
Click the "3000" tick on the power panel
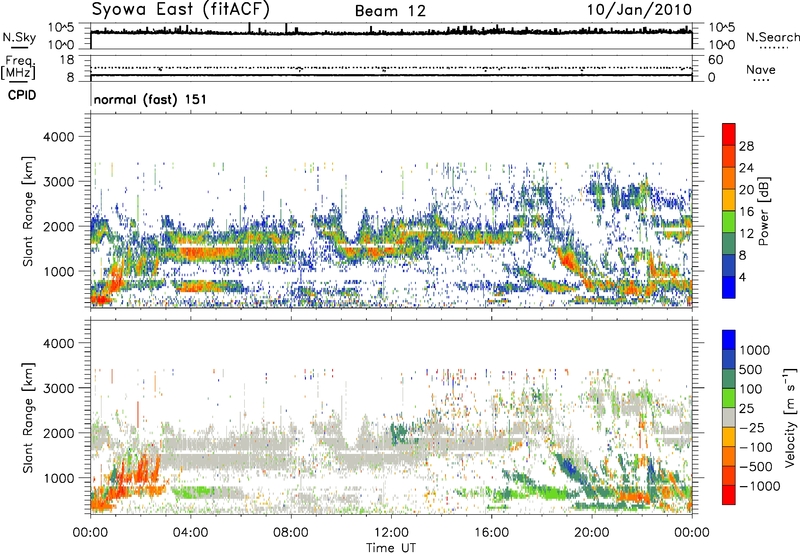tap(58, 182)
